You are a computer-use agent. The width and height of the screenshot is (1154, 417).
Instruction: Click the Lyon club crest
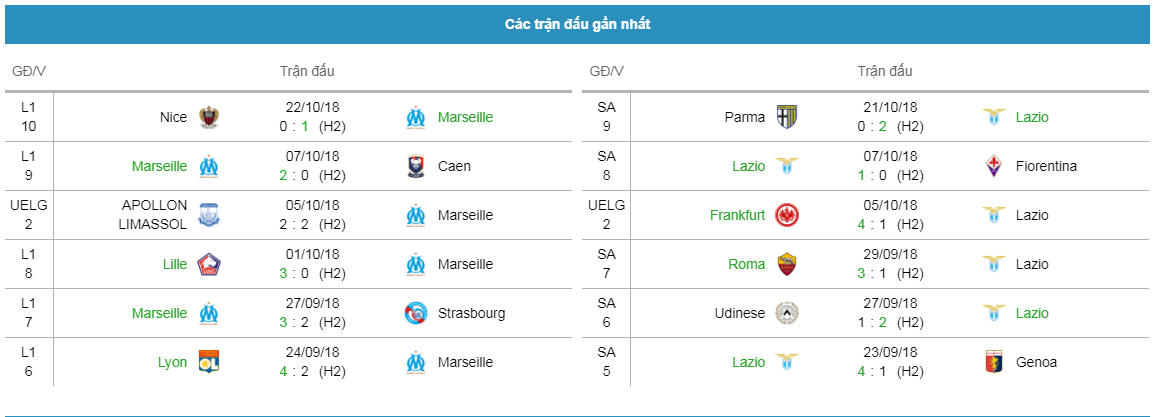[x=210, y=362]
